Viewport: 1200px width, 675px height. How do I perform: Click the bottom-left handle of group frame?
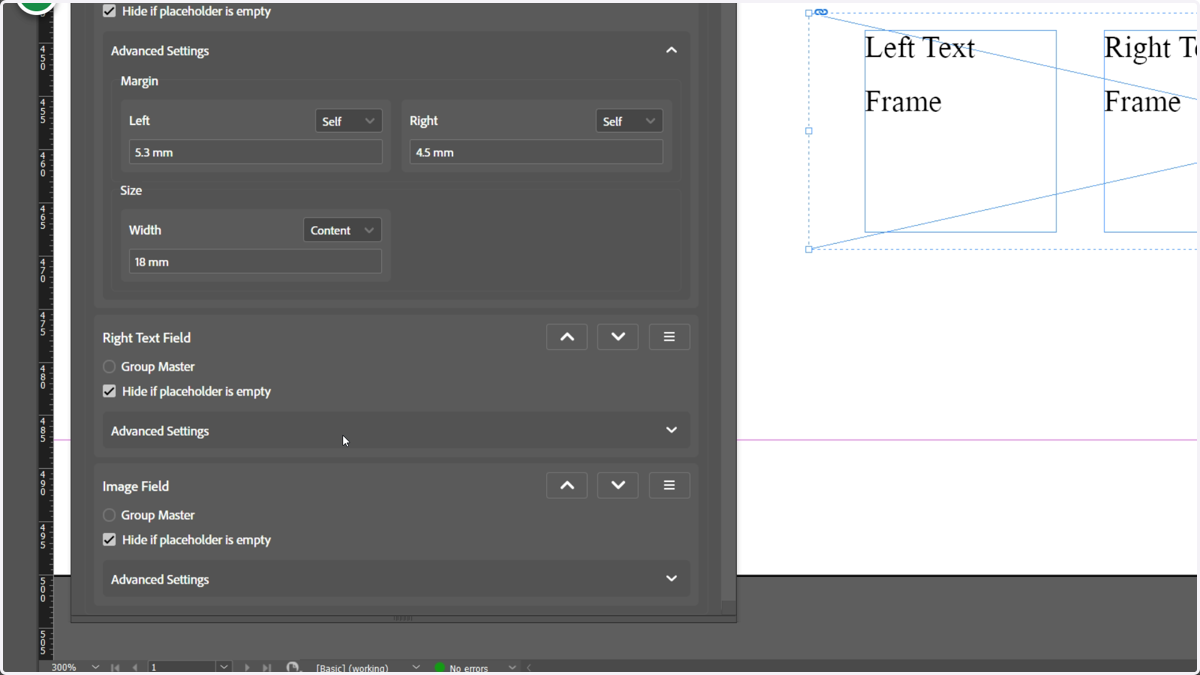pos(809,249)
